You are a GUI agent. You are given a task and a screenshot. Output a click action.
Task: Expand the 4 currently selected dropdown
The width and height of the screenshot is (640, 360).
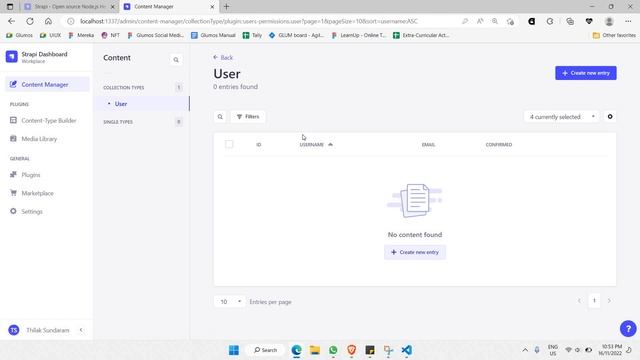coord(561,117)
